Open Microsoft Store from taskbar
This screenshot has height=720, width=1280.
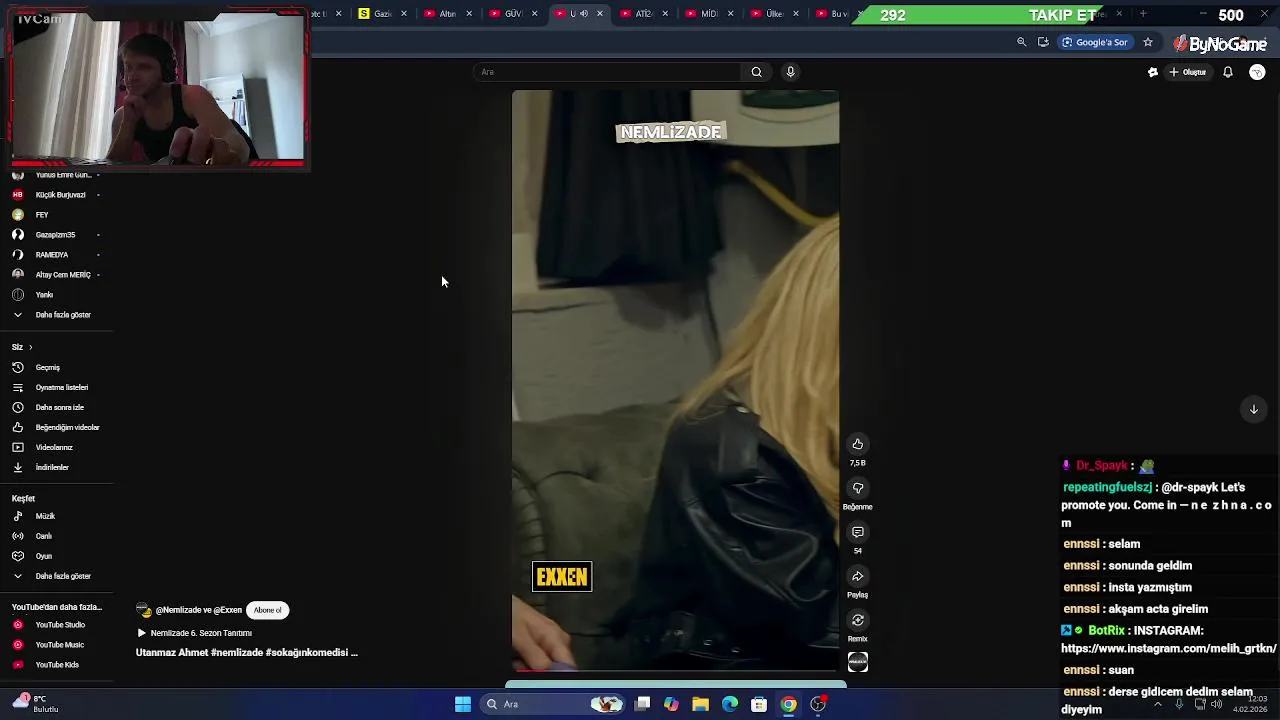coord(759,704)
